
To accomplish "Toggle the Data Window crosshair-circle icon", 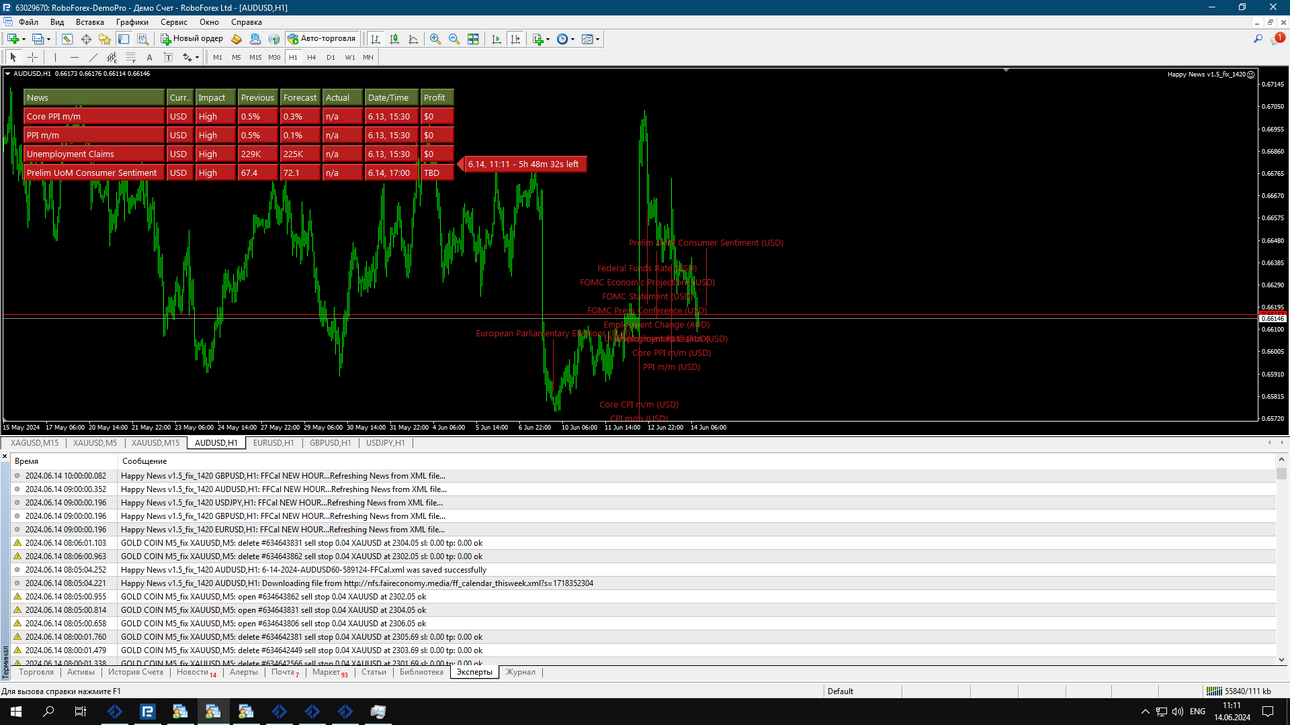I will click(86, 39).
